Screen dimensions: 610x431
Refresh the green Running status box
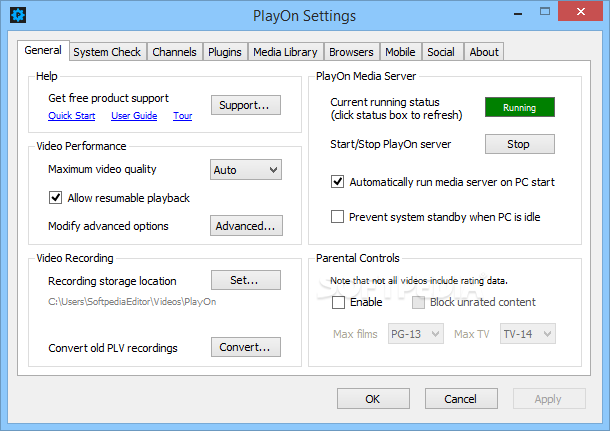(520, 107)
